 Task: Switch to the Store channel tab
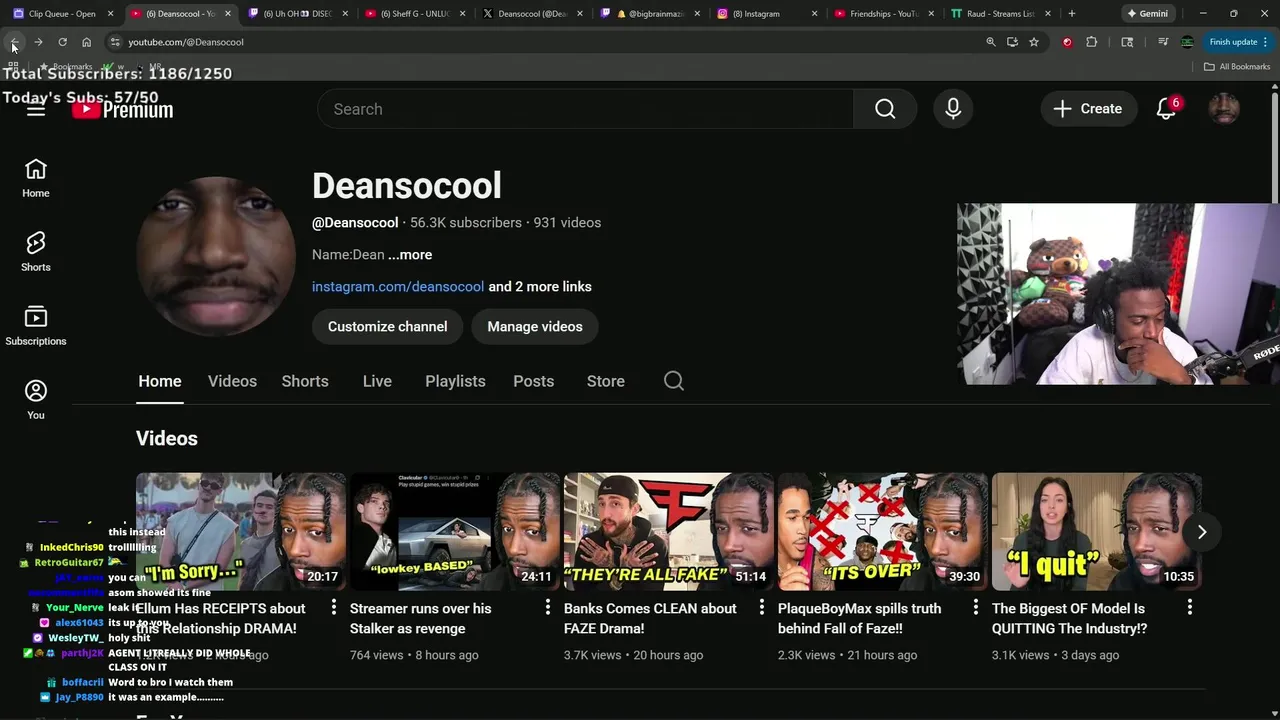(x=605, y=381)
